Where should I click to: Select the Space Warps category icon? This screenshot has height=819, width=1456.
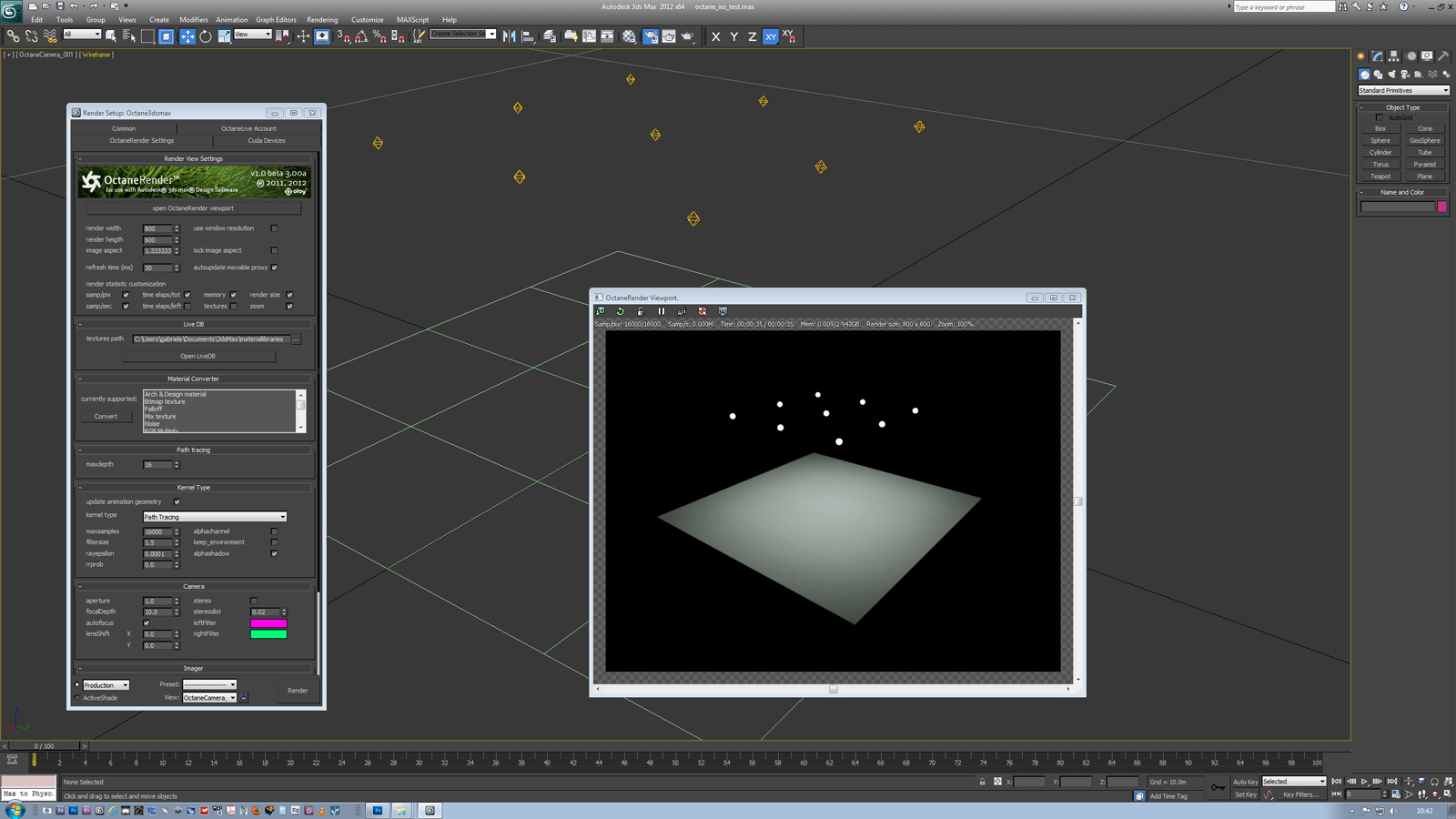tap(1432, 75)
